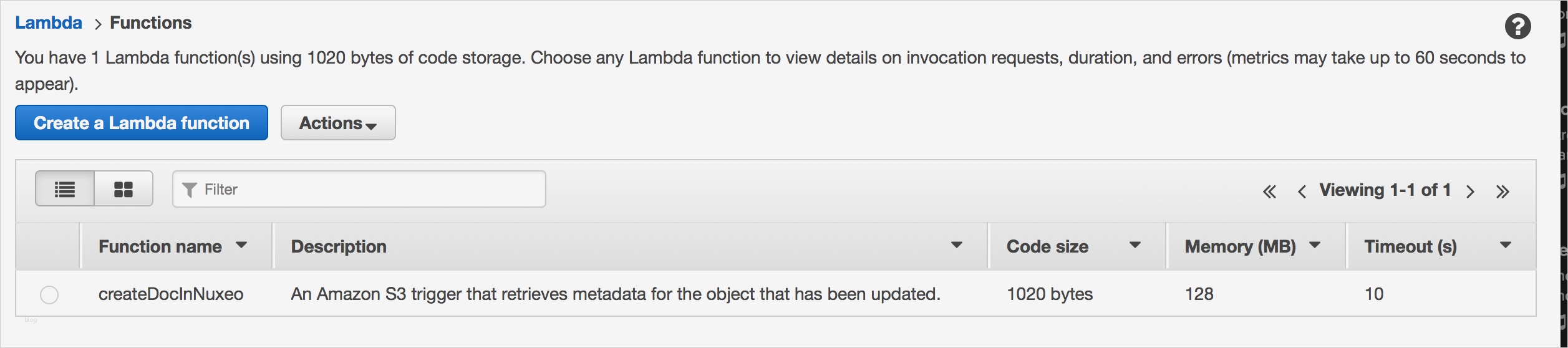Switch to grid card view layout
Image resolution: width=1568 pixels, height=348 pixels.
click(123, 189)
